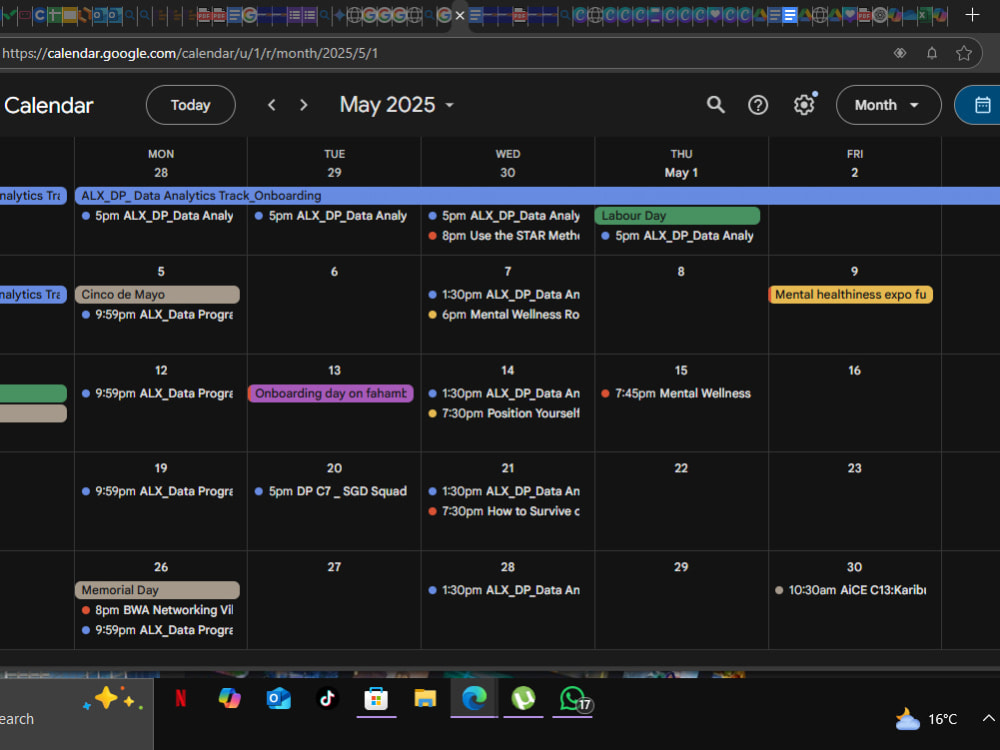Expand the Month view dropdown

[x=888, y=105]
